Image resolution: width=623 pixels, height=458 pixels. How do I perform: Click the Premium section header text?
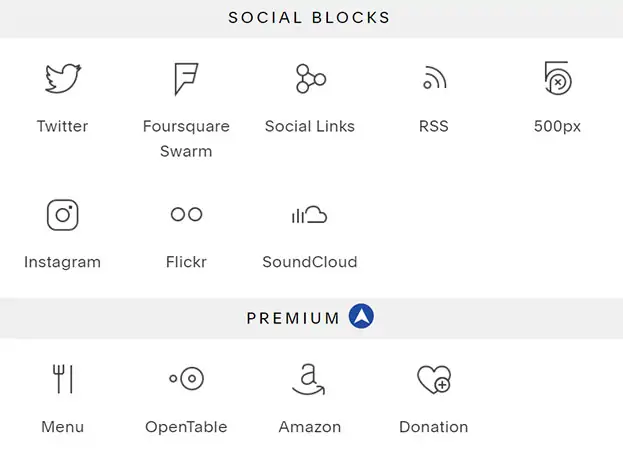tap(293, 318)
